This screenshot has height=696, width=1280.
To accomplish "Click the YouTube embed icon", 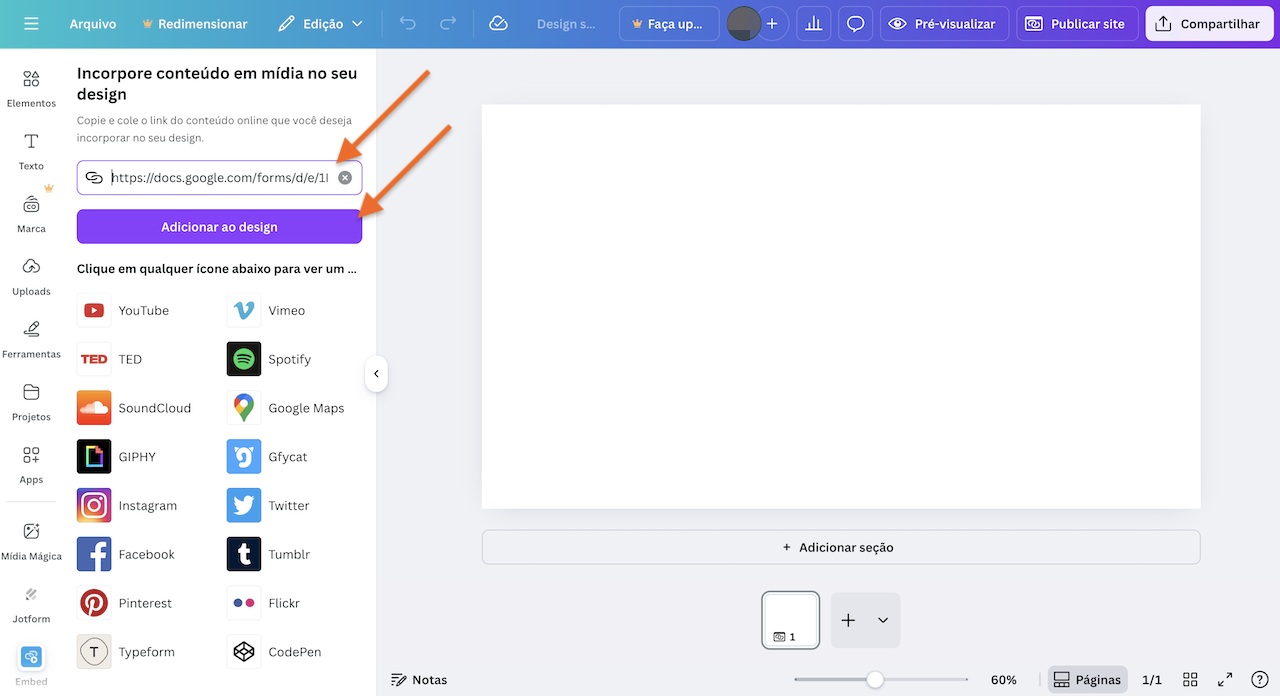I will tap(93, 310).
